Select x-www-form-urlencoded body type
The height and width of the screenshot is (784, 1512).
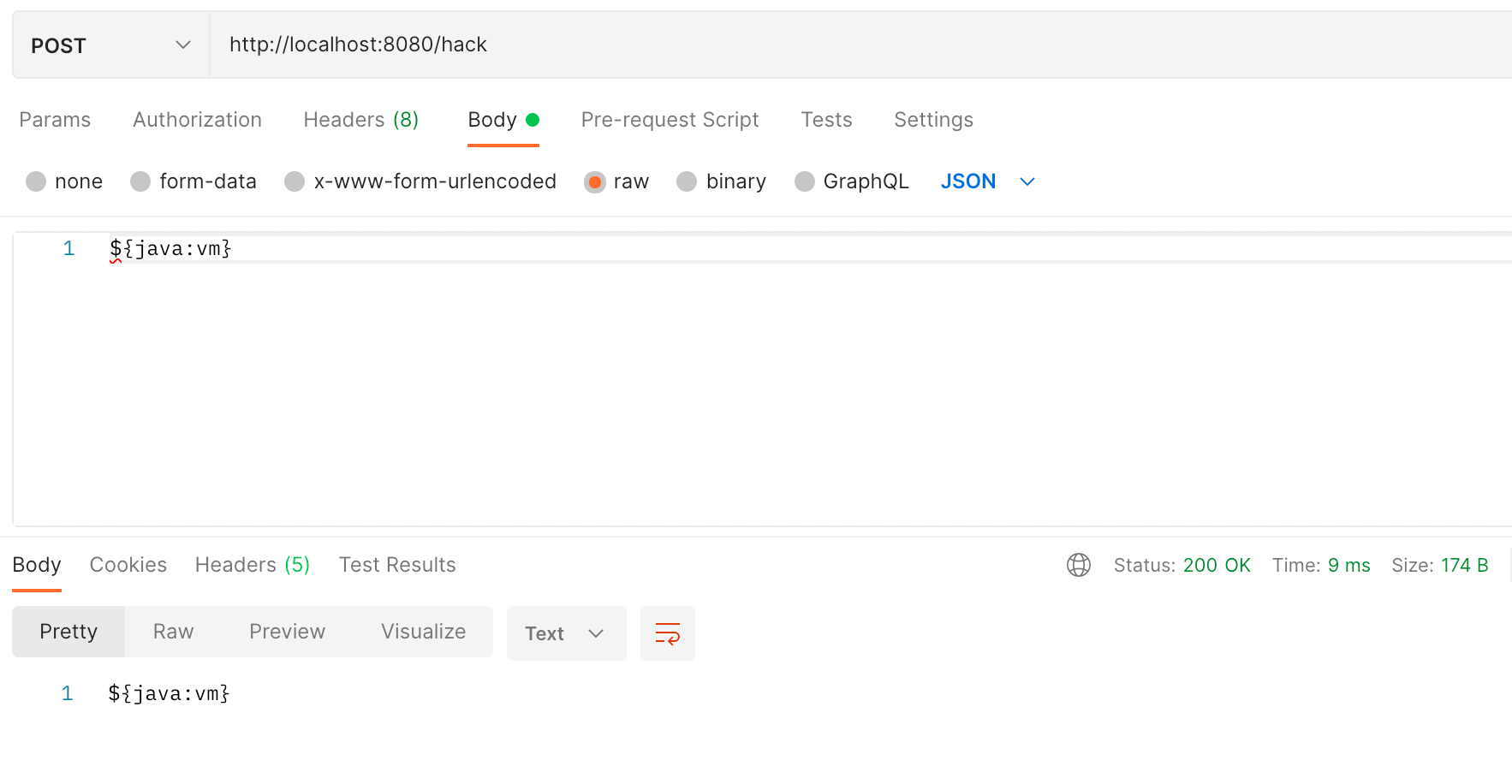click(295, 181)
